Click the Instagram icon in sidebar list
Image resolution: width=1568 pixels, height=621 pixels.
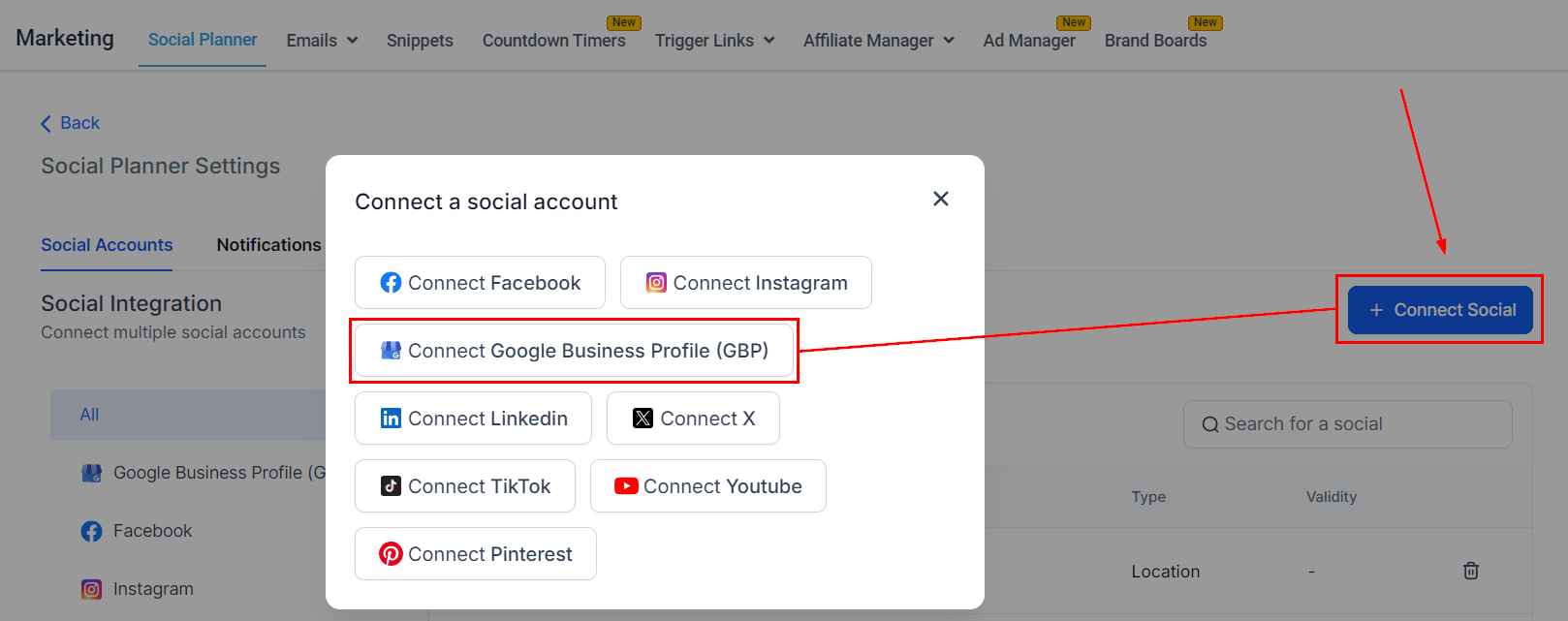(91, 589)
